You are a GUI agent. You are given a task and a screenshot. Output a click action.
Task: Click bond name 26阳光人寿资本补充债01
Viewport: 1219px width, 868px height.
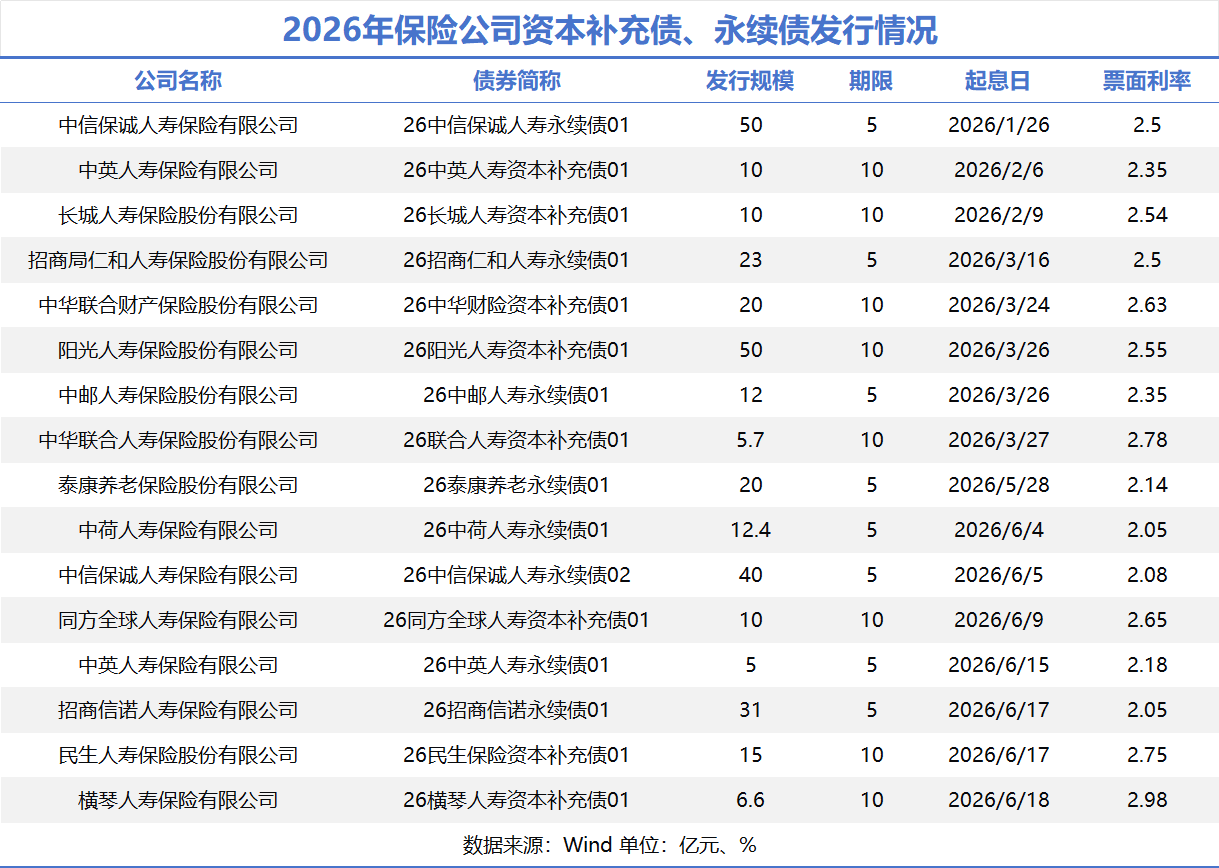pos(516,350)
